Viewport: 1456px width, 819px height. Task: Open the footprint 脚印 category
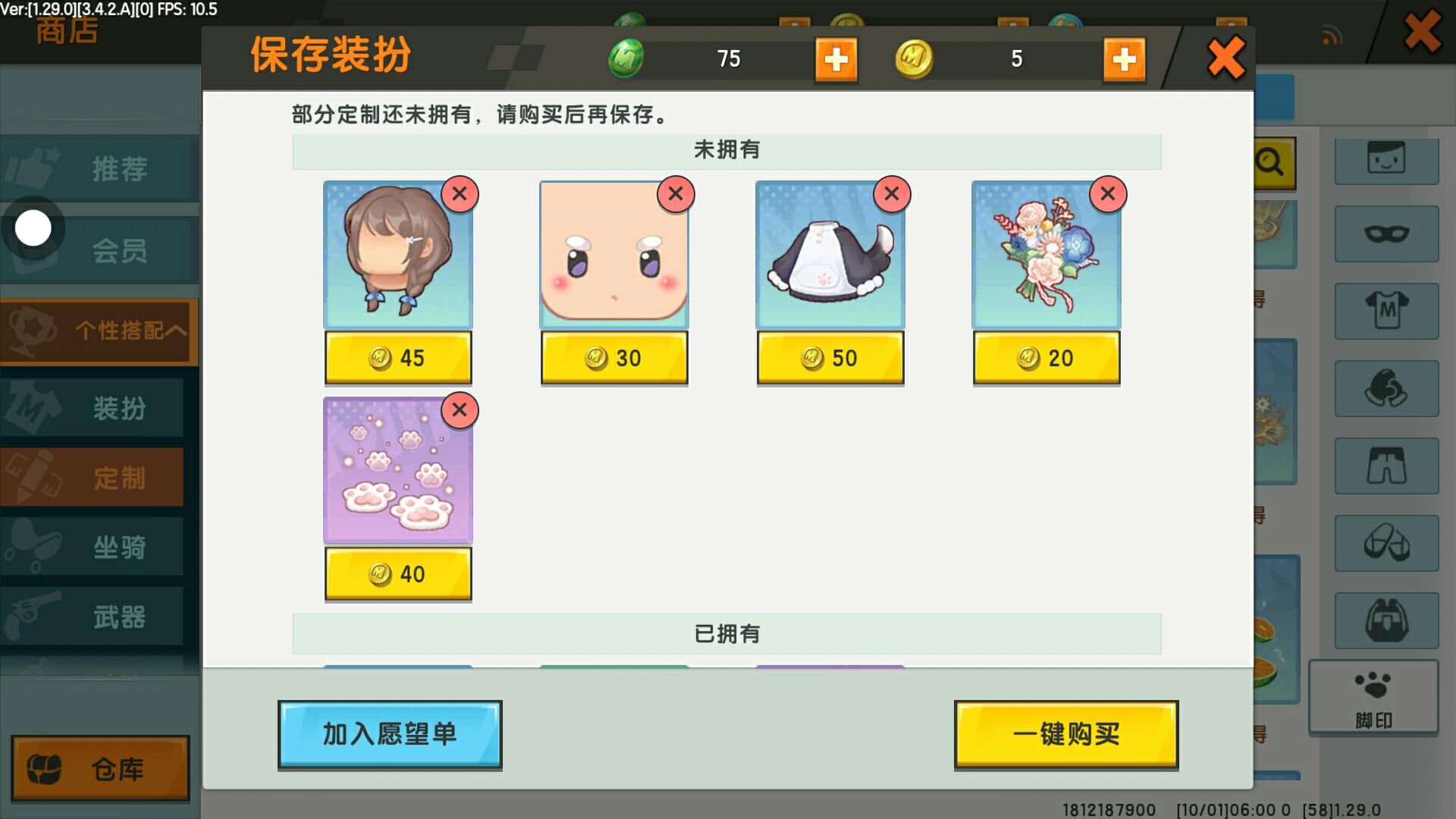point(1373,697)
